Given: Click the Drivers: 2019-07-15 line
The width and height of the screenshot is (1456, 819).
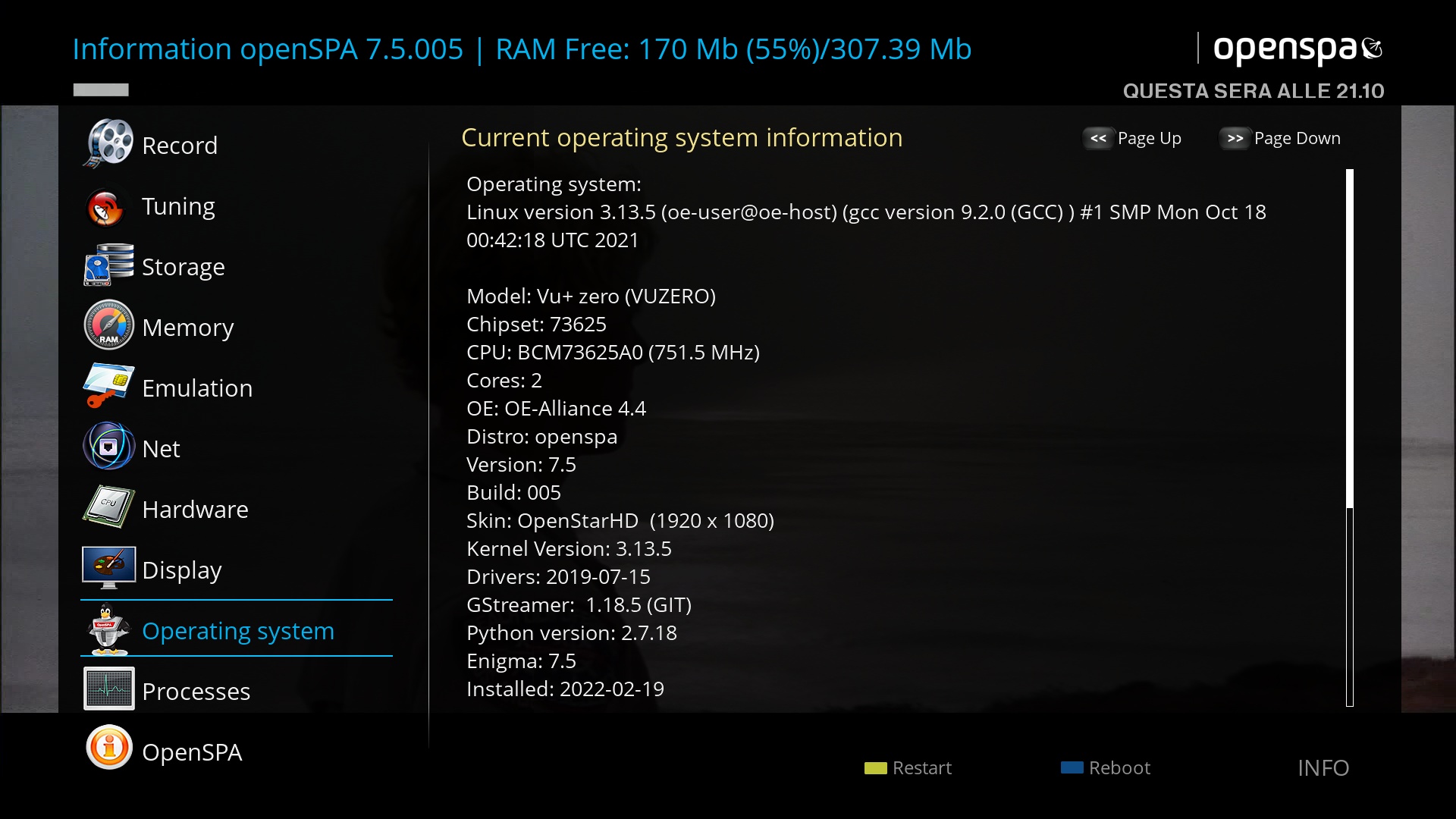Looking at the screenshot, I should click(558, 576).
